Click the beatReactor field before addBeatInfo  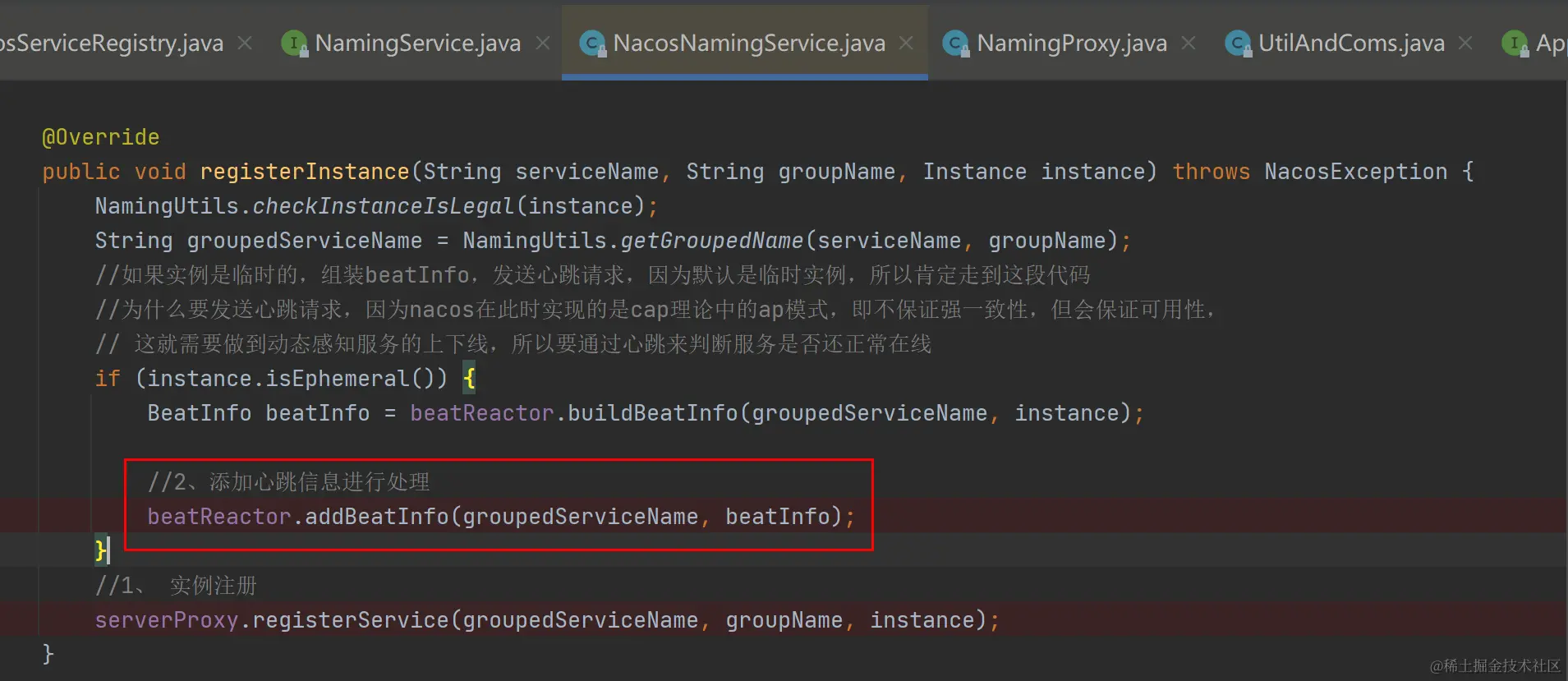point(219,517)
